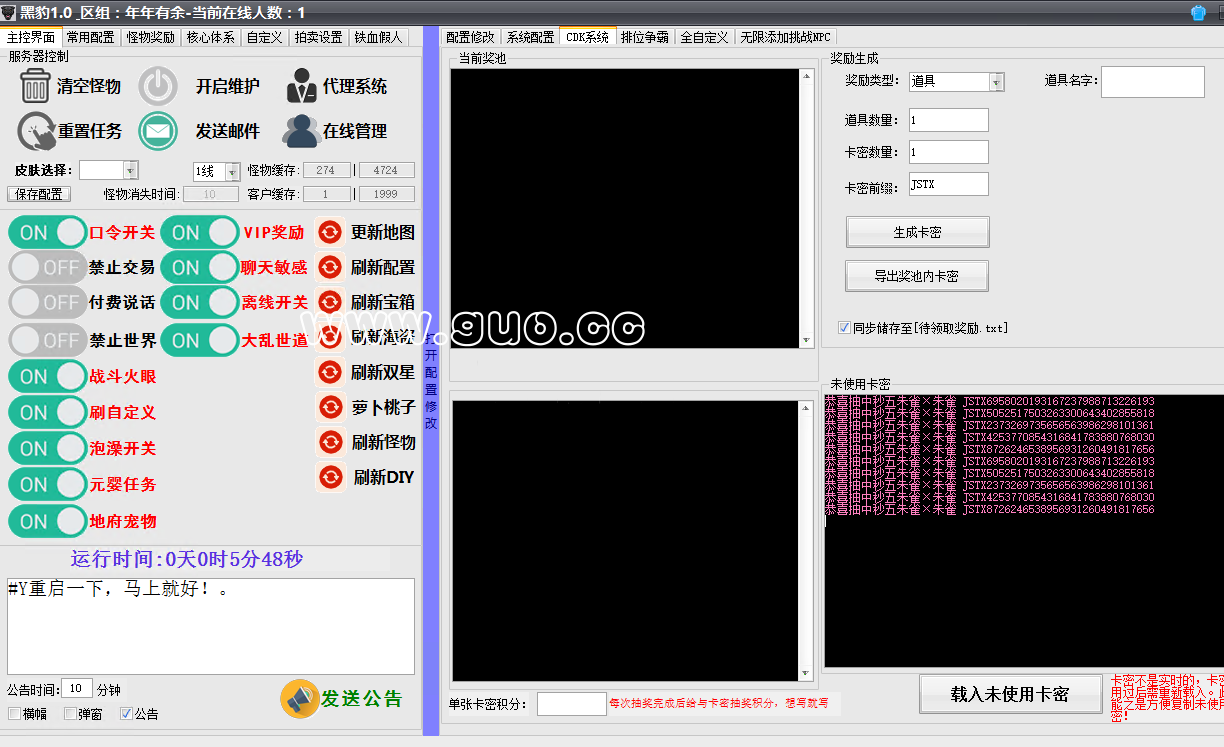This screenshot has height=747, width=1224.
Task: Click the 当前奖池 list scroll down arrow
Action: [x=806, y=341]
